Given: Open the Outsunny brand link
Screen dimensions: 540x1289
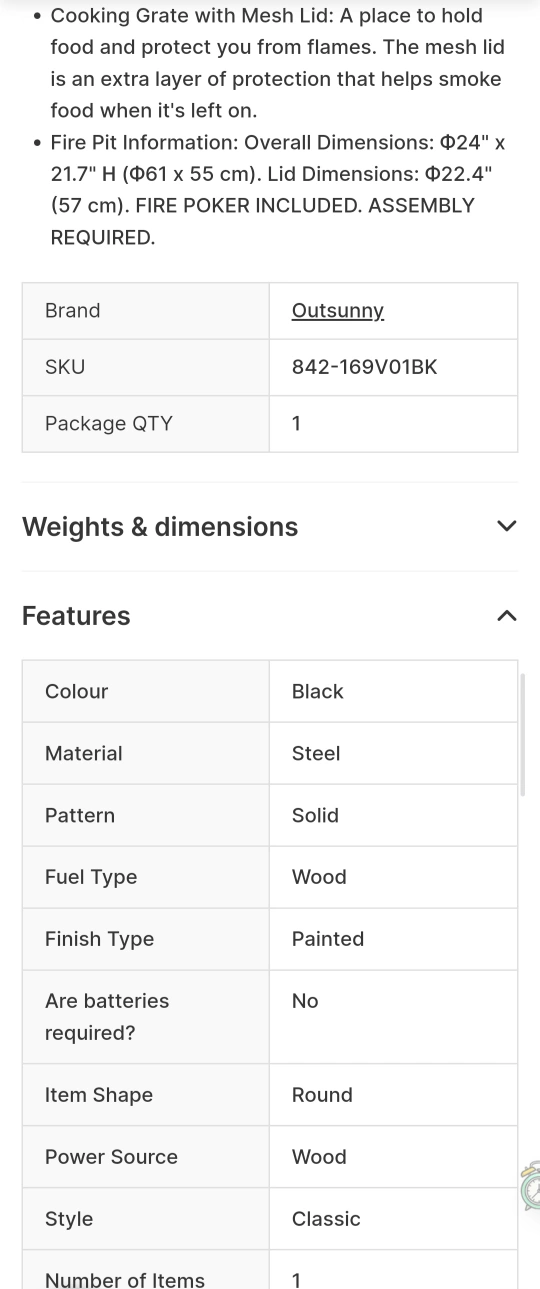Looking at the screenshot, I should tap(337, 310).
